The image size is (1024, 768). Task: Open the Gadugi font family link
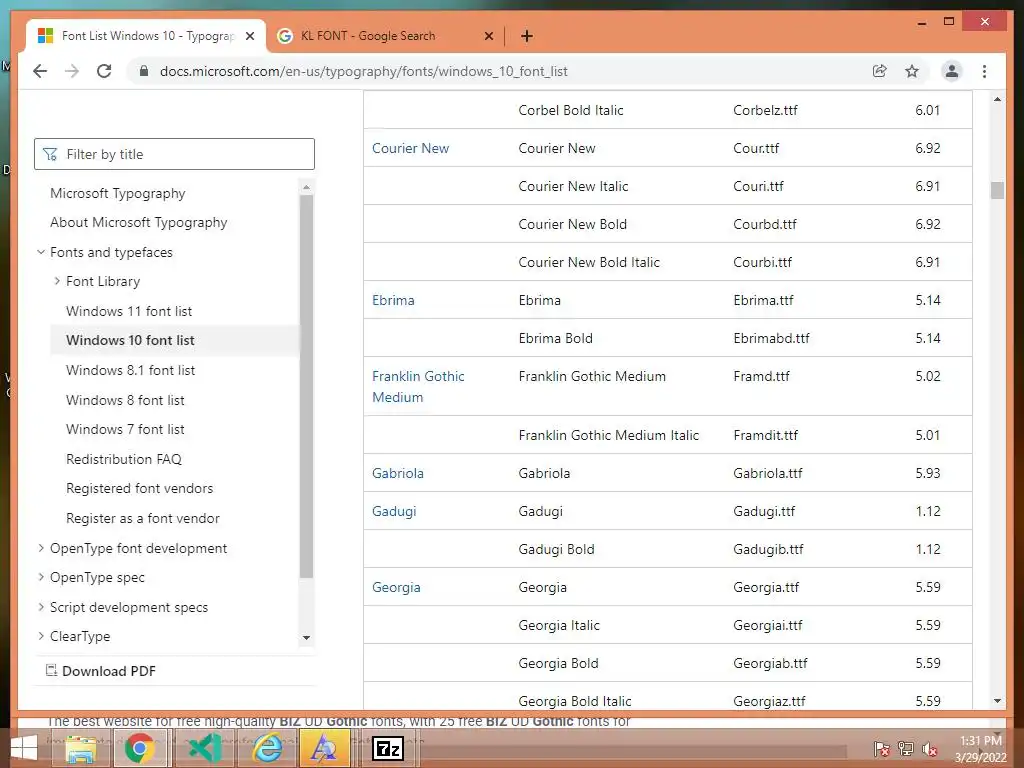[x=394, y=511]
